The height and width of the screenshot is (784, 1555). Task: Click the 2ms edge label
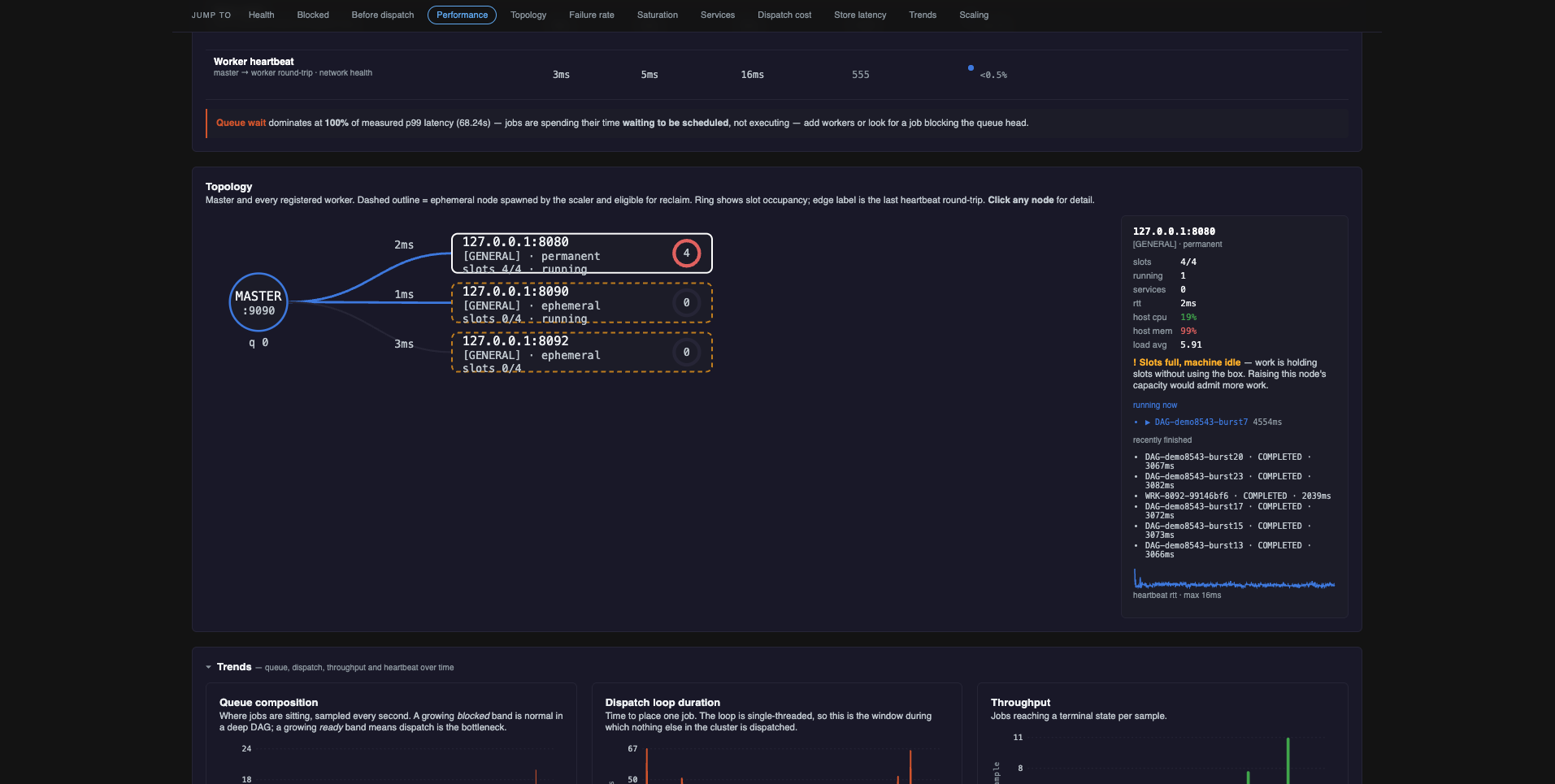click(x=404, y=245)
